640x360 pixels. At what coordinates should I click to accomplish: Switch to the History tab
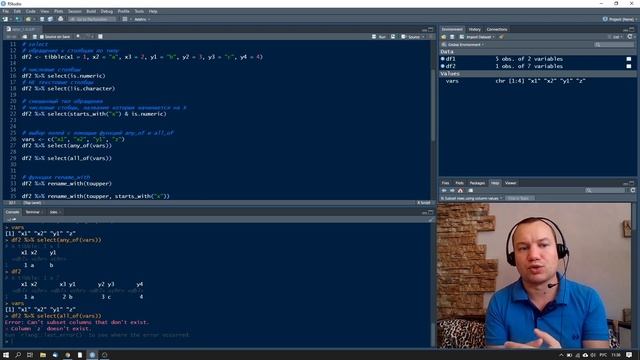click(x=474, y=29)
